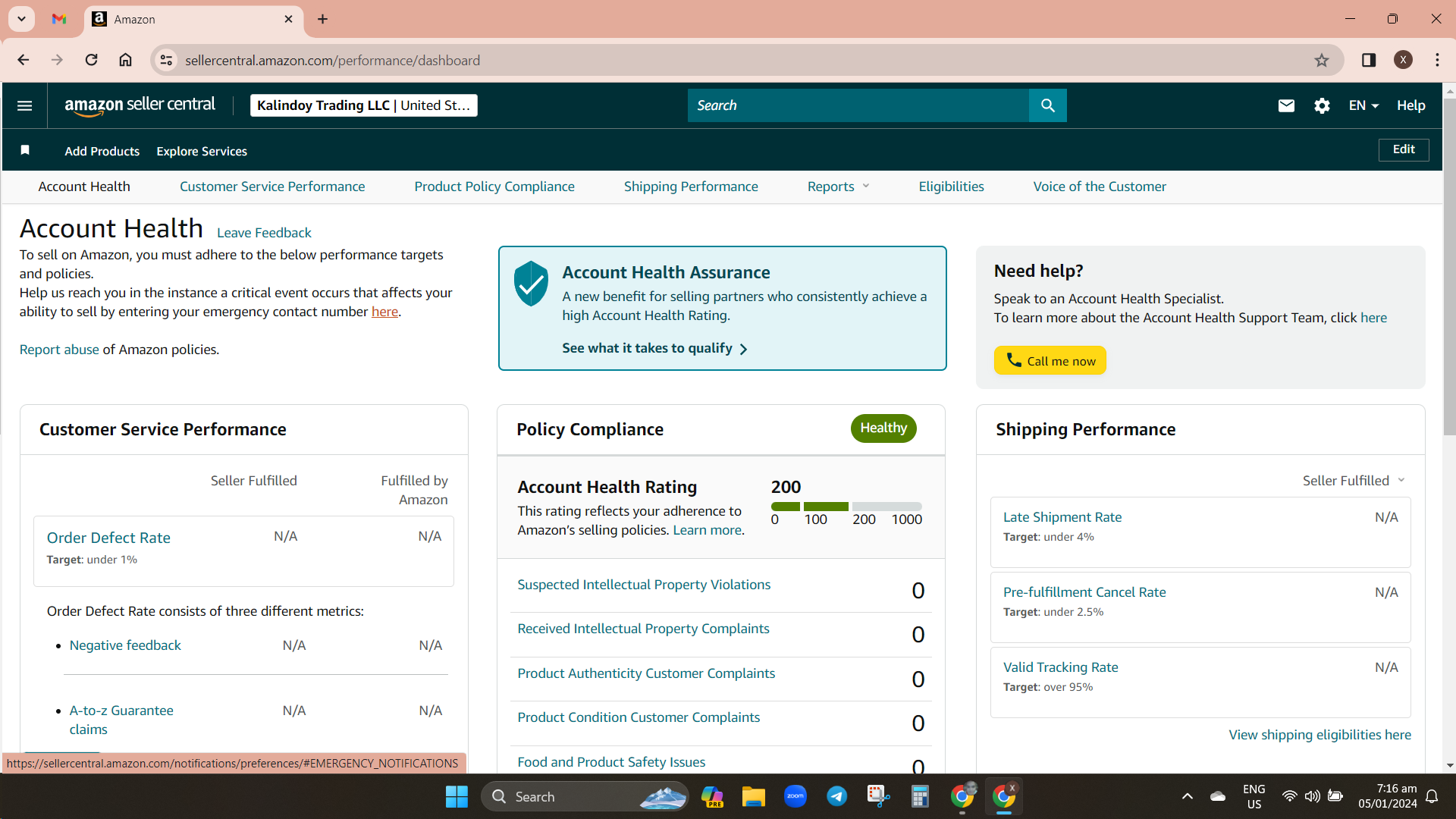Open a new browser tab
1456x819 pixels.
click(322, 19)
